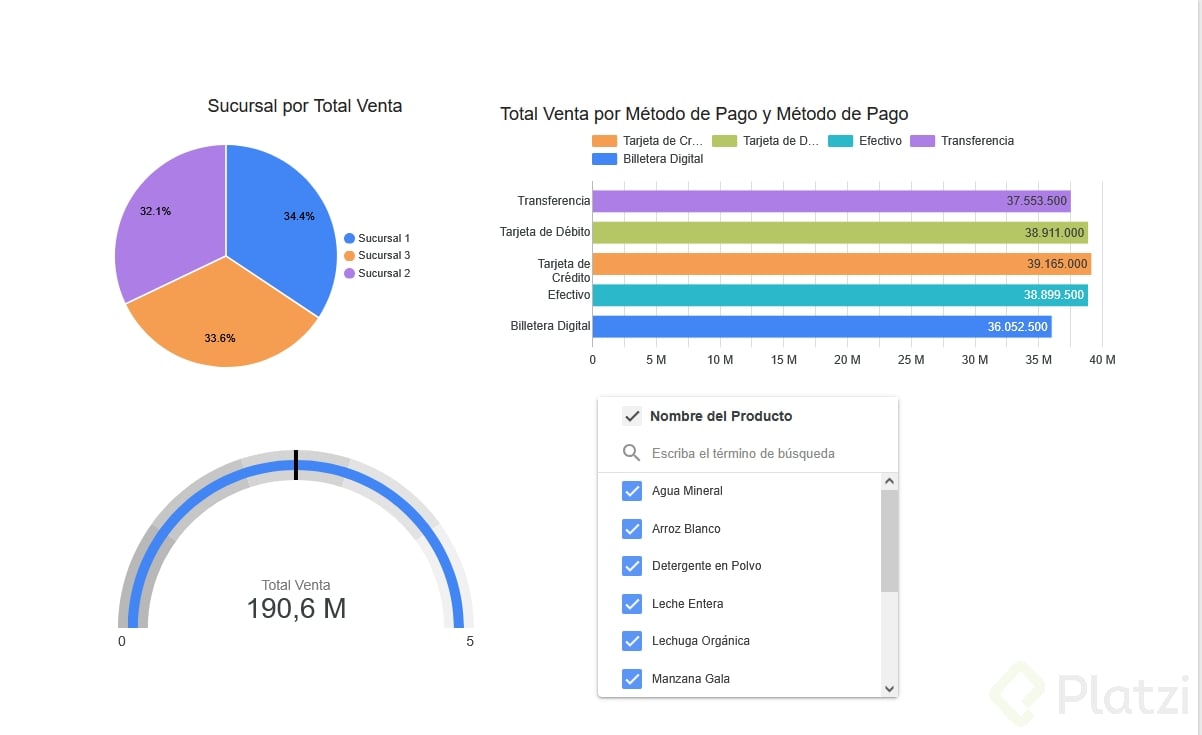Click the 190,6 M Total Venta value

pyautogui.click(x=296, y=608)
